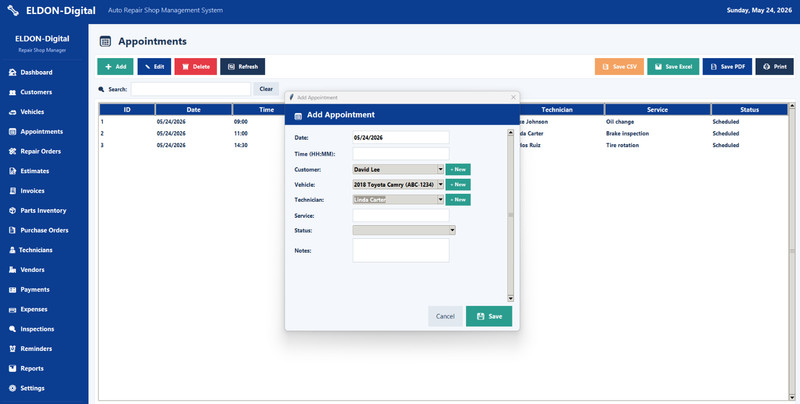Click the Expenses card icon

coord(13,310)
